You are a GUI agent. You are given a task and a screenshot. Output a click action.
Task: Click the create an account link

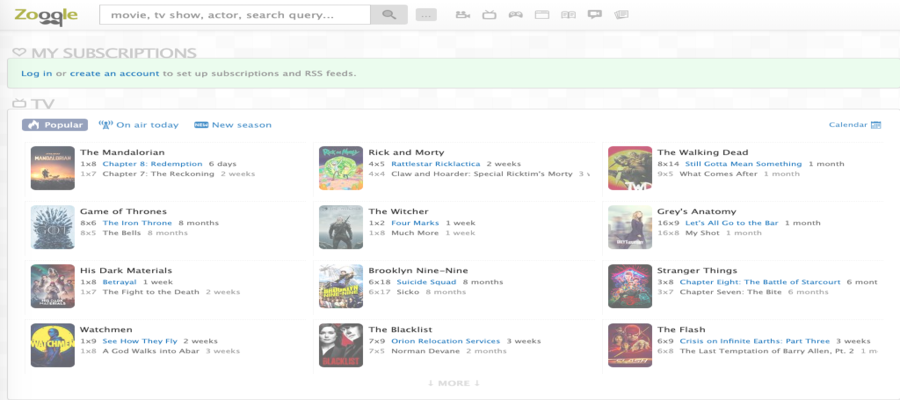pos(114,73)
